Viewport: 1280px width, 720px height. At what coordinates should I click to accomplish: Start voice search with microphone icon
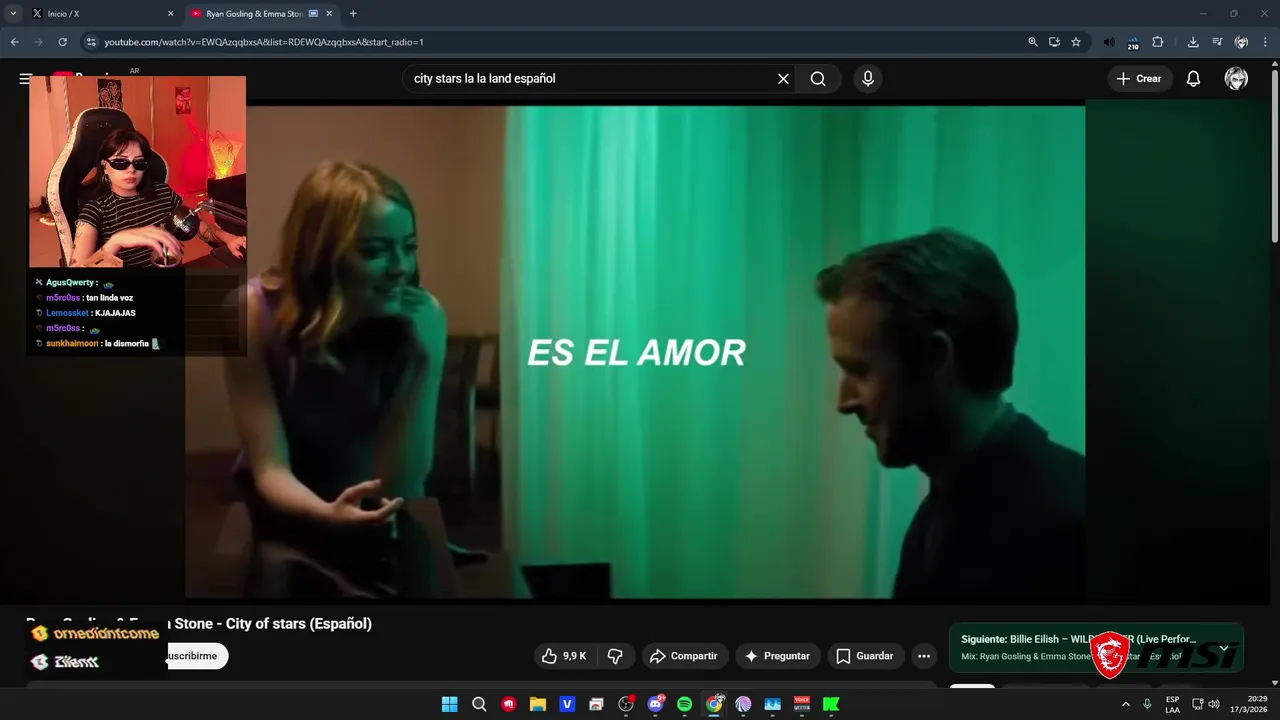(x=867, y=79)
